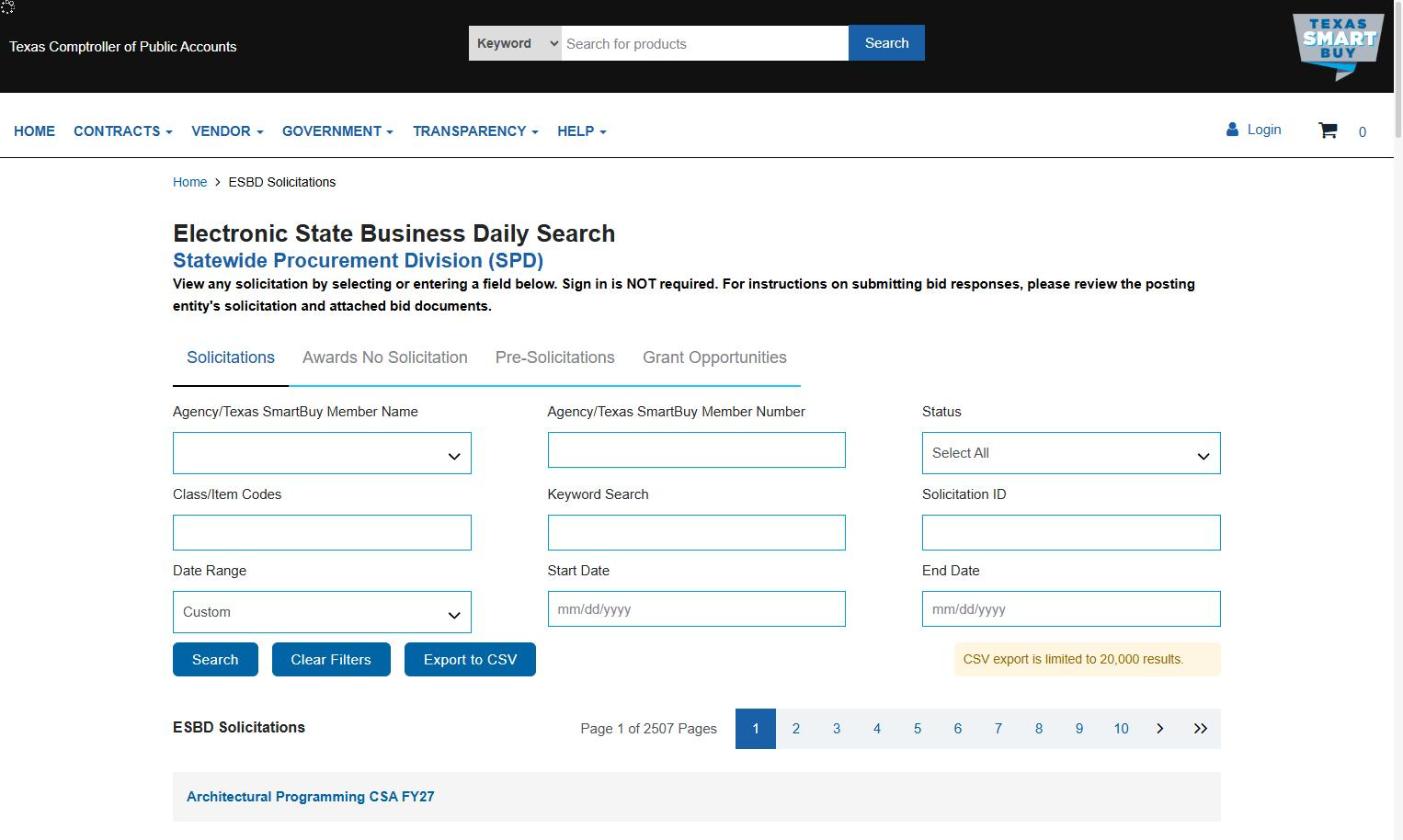Open the Date Range Custom dropdown
The image size is (1403, 840).
(322, 612)
